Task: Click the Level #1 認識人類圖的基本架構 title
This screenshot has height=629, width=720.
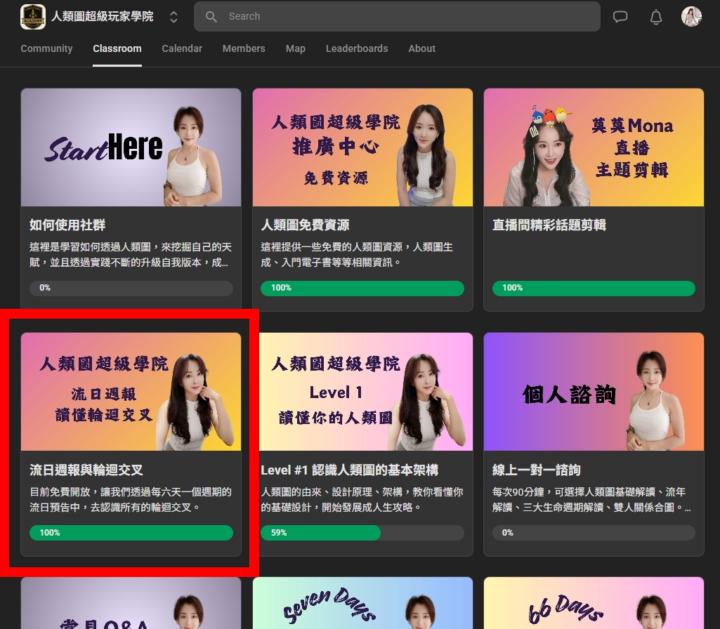Action: point(349,470)
